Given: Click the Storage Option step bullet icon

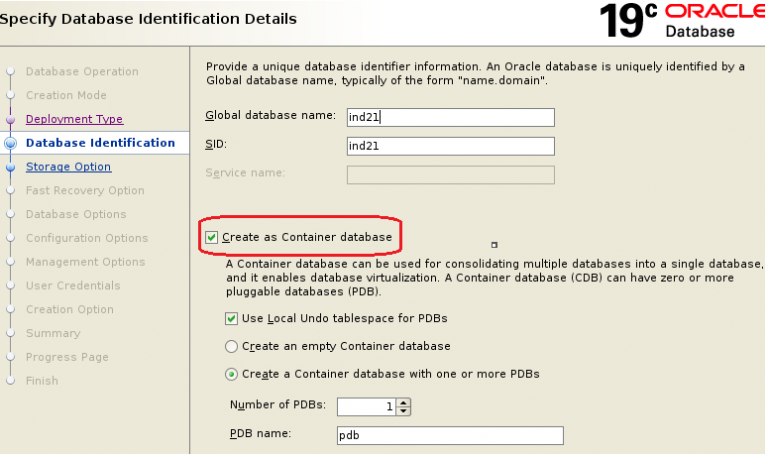Looking at the screenshot, I should 11,167.
